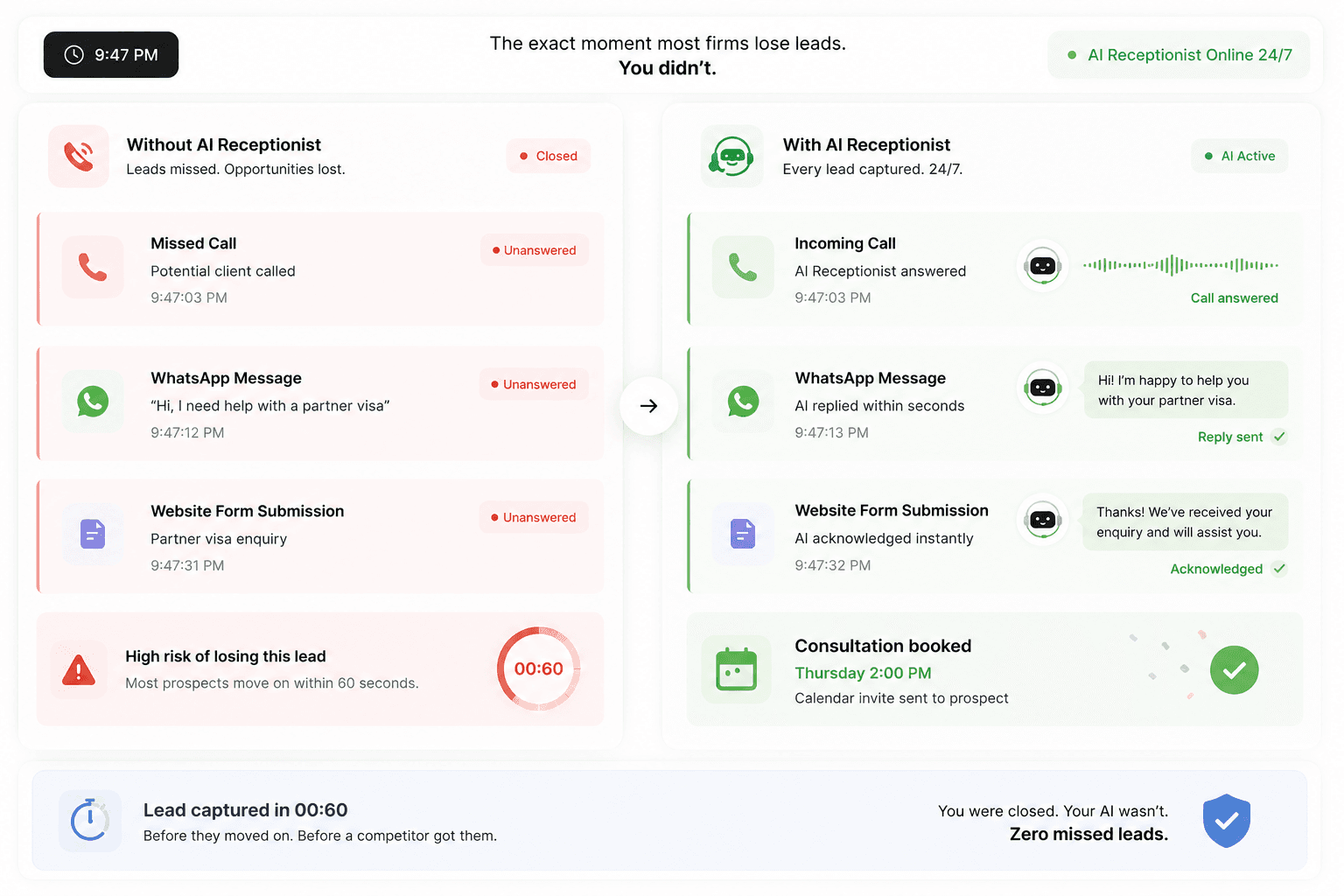The width and height of the screenshot is (1344, 896).
Task: Click 'Zero missed leads.' text
Action: 1088,834
